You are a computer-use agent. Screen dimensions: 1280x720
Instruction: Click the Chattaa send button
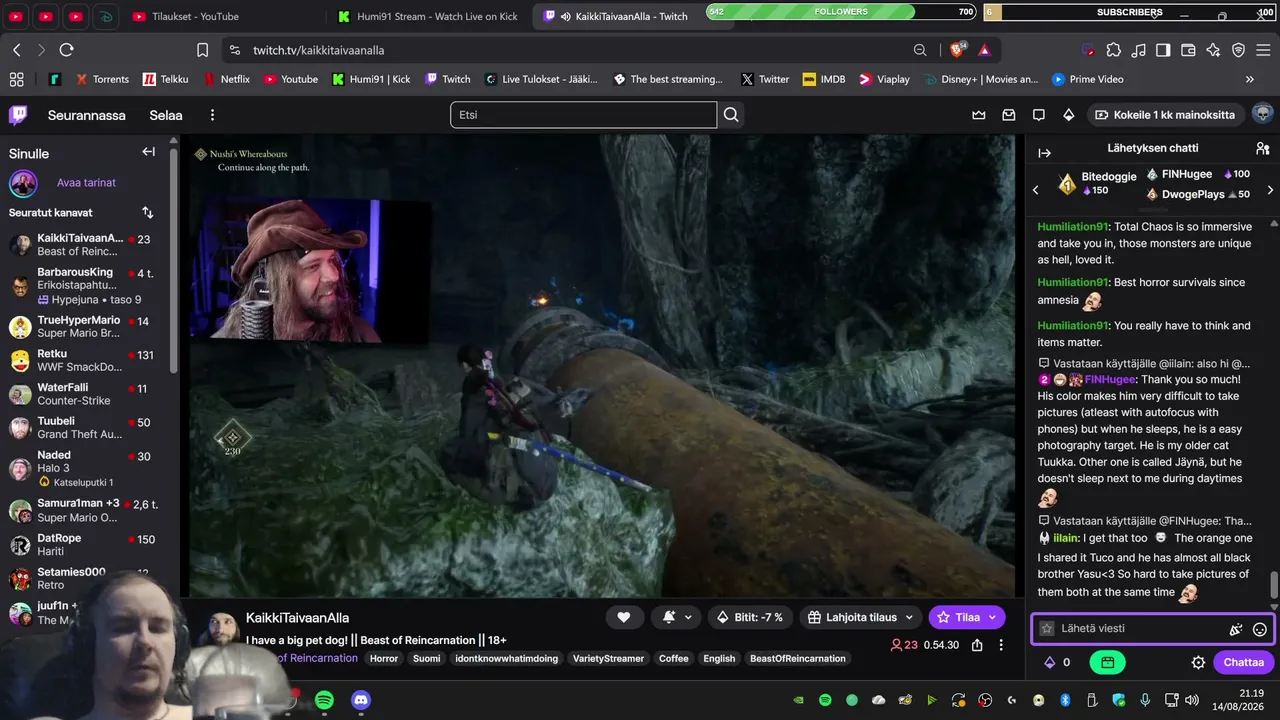point(1244,662)
